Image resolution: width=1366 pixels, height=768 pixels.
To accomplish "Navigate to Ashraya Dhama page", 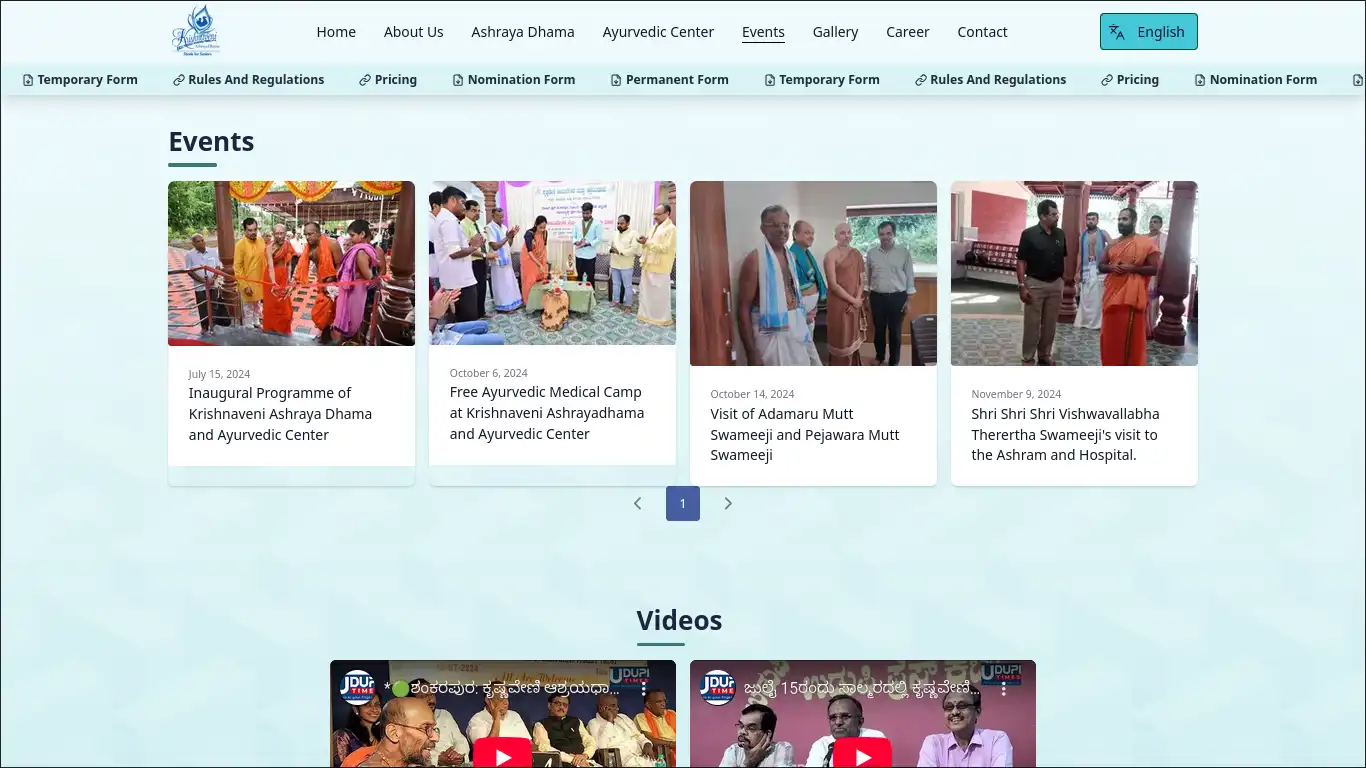I will (523, 32).
